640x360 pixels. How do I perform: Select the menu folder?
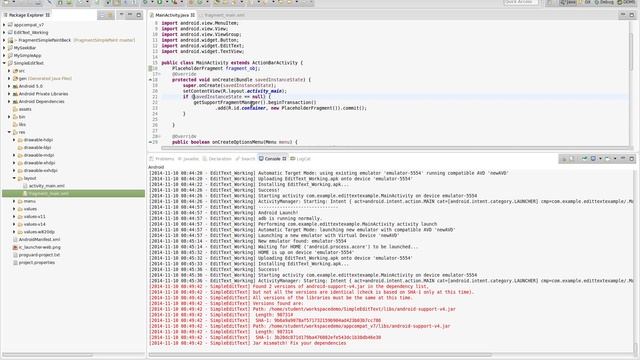pos(29,201)
